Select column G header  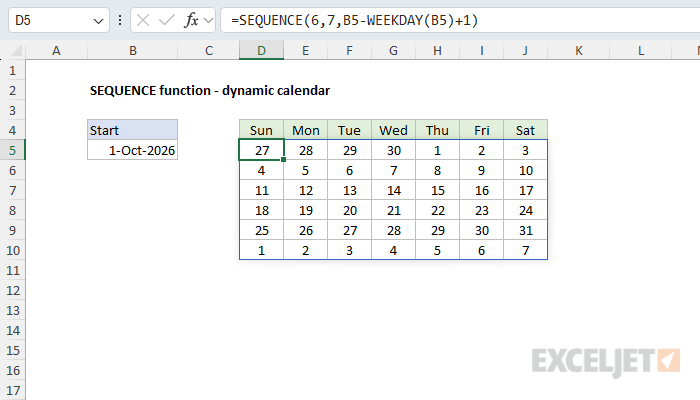point(393,50)
